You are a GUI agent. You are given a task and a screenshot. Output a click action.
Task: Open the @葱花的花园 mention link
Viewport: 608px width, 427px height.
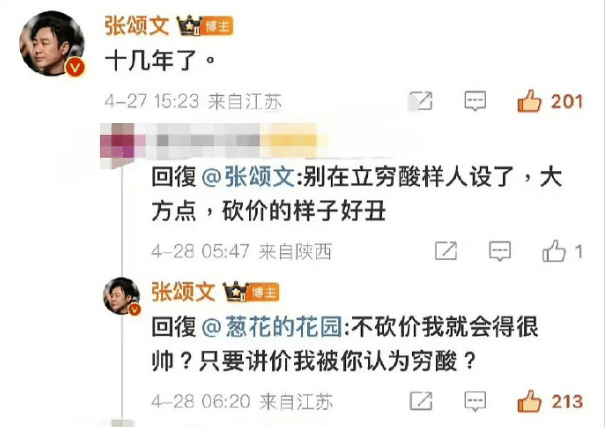(x=272, y=327)
